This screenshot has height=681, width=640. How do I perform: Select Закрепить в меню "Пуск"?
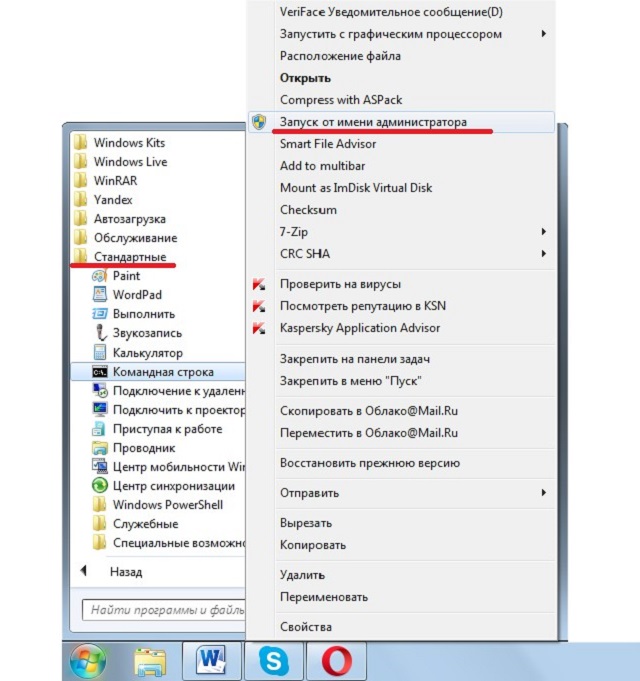click(350, 381)
